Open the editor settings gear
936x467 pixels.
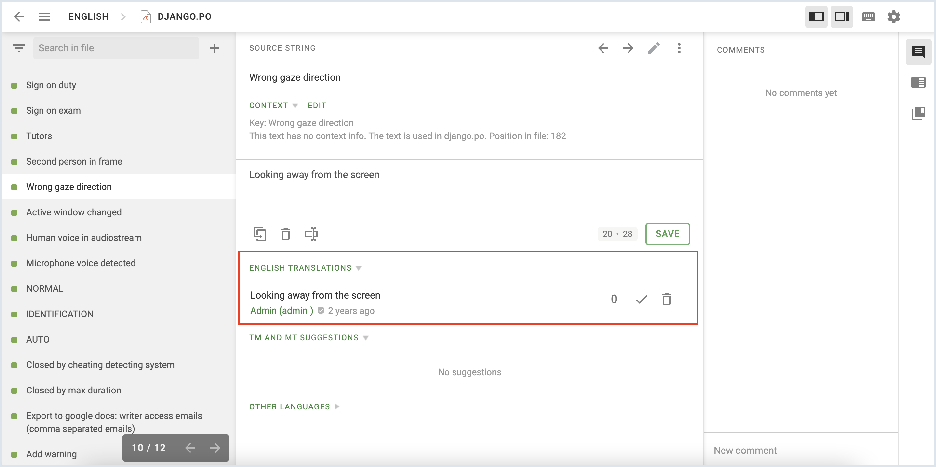click(x=894, y=17)
